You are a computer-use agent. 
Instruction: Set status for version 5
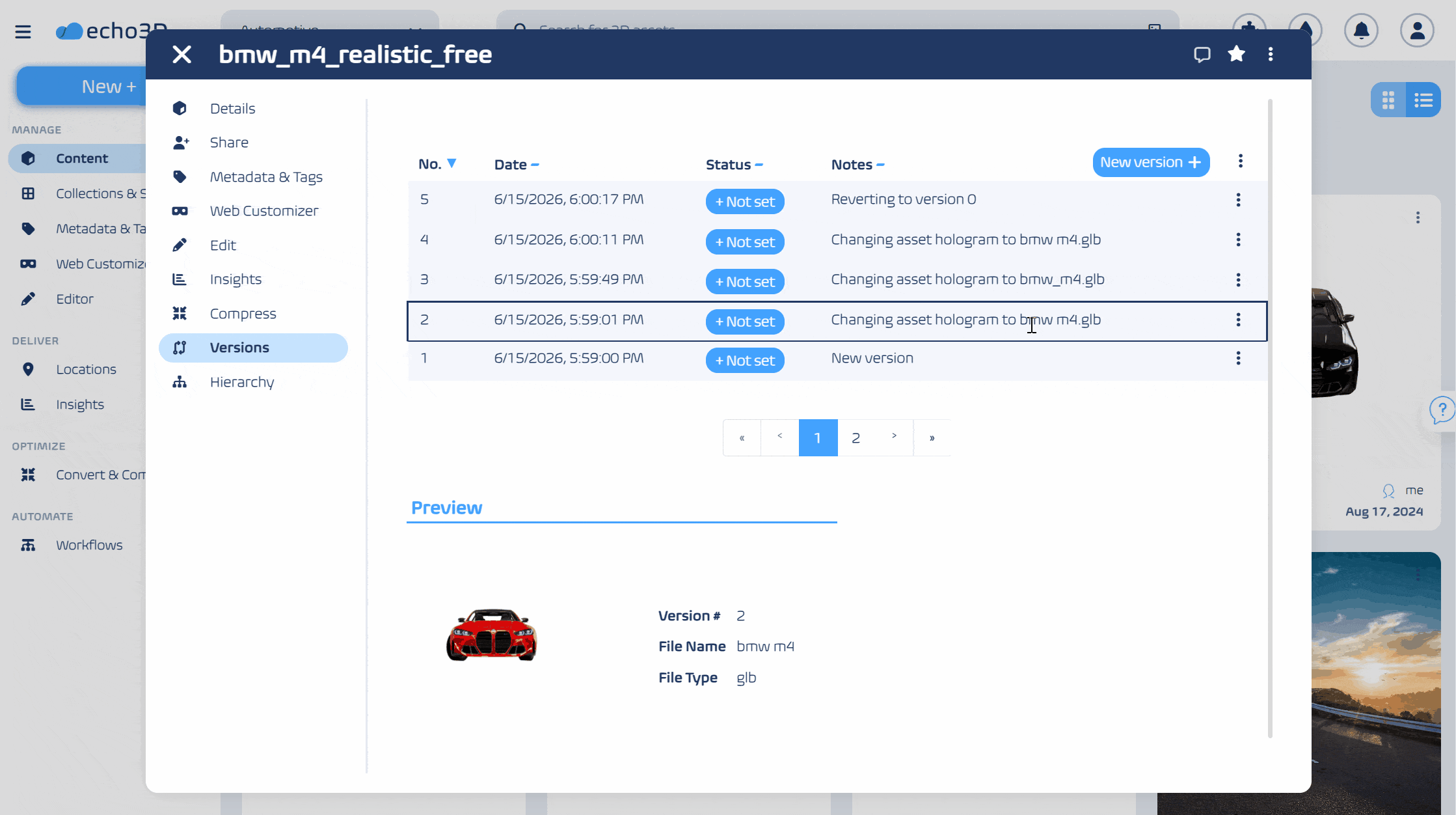point(745,202)
